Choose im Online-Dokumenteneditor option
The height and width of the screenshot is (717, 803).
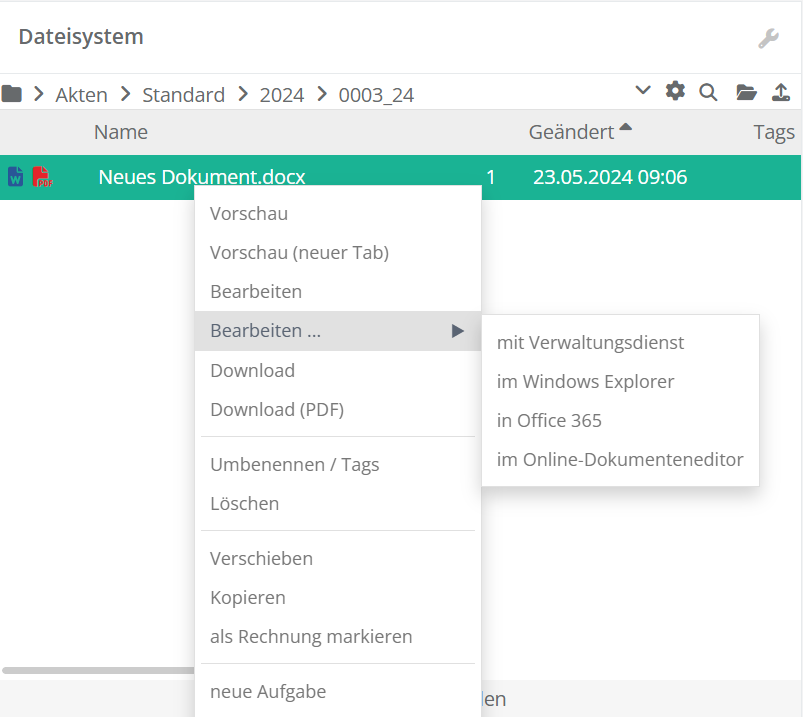[620, 460]
